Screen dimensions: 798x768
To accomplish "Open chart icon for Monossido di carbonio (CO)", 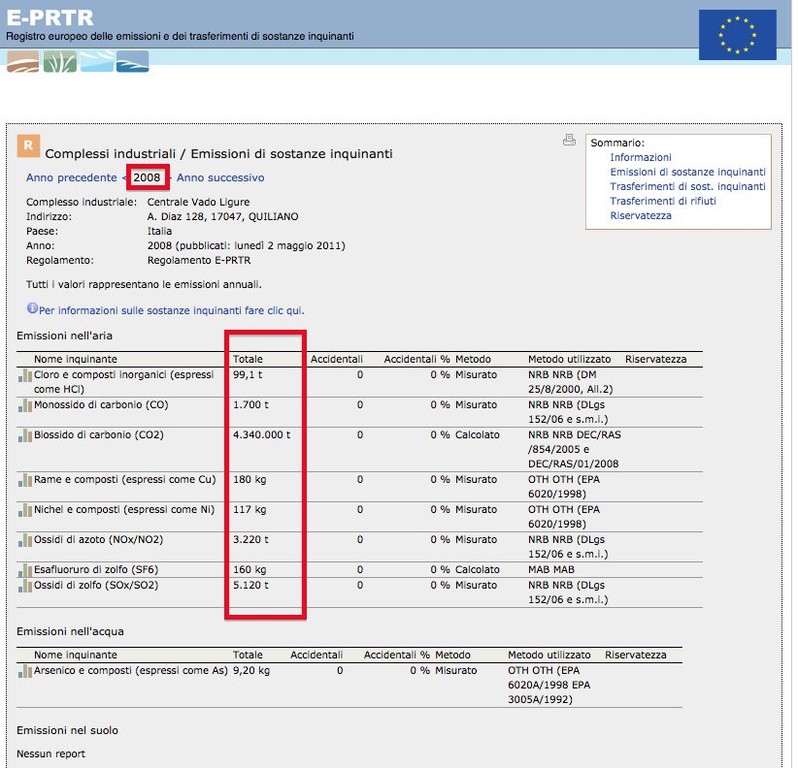I will 24,405.
